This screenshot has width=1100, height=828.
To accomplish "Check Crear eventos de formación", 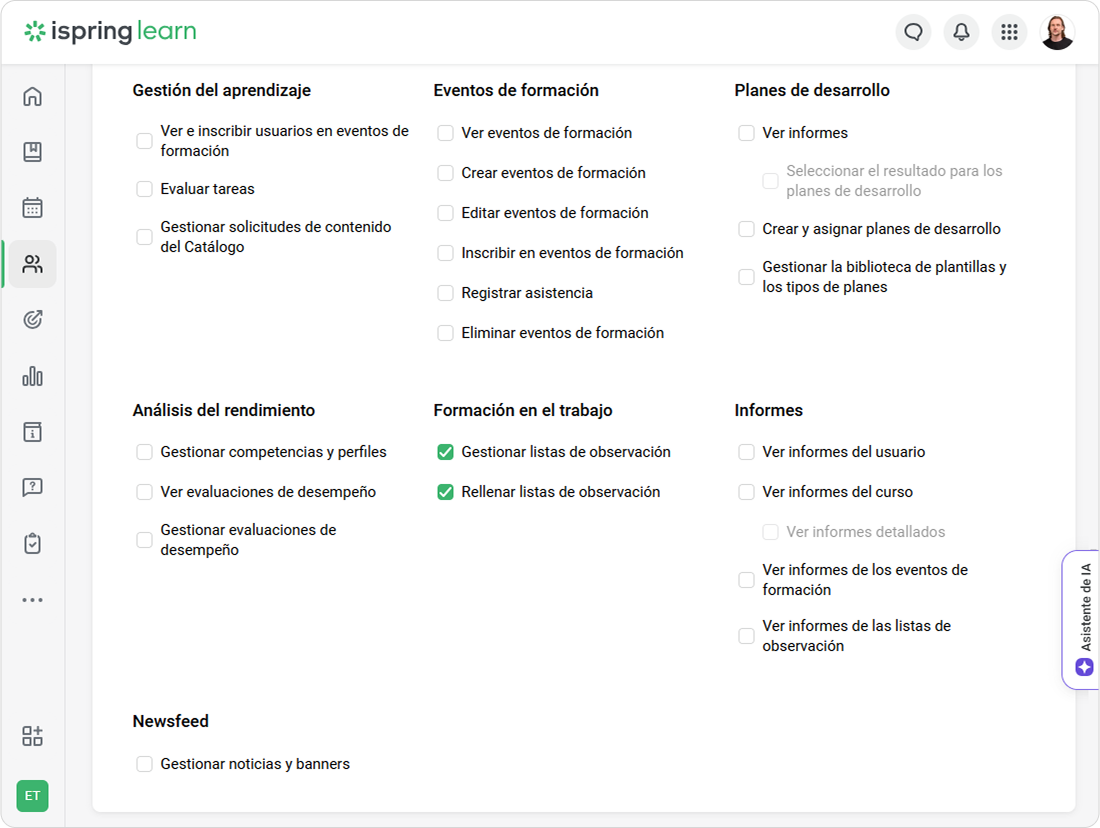I will pos(446,173).
